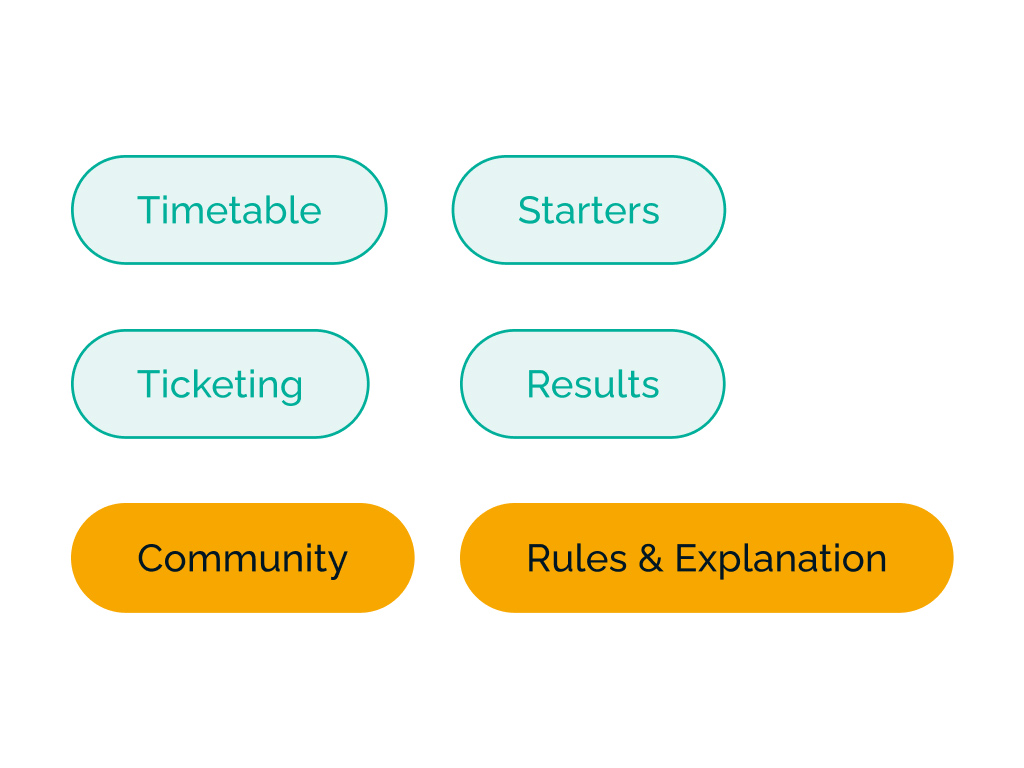Open the Results page
The image size is (1024, 768).
(592, 384)
